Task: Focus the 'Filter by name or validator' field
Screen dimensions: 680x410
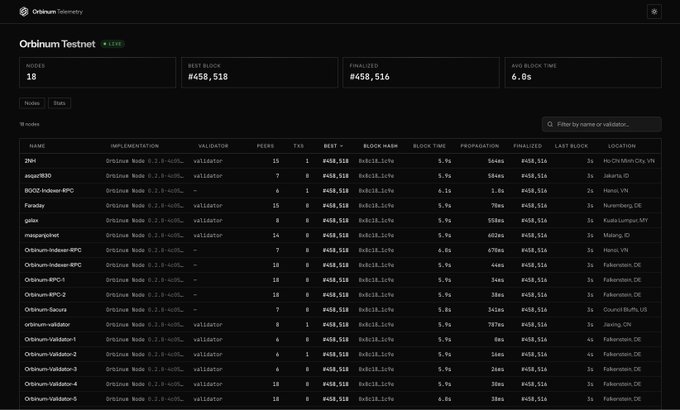Action: tap(602, 125)
